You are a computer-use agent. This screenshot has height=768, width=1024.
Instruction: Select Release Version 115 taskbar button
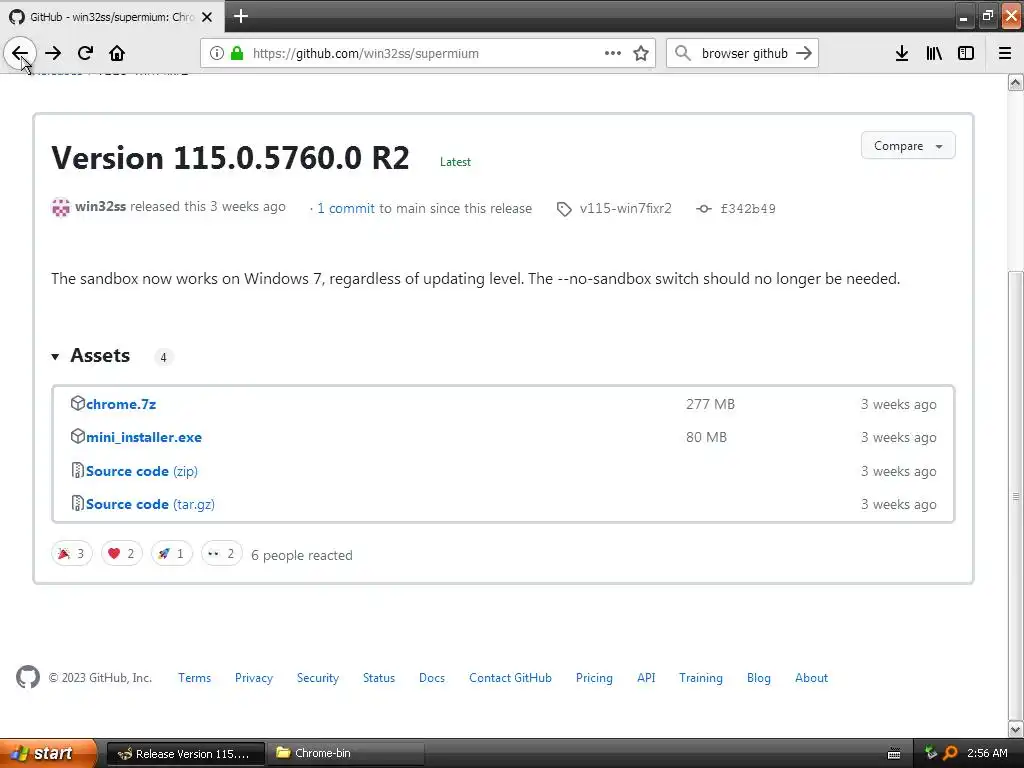pyautogui.click(x=185, y=754)
